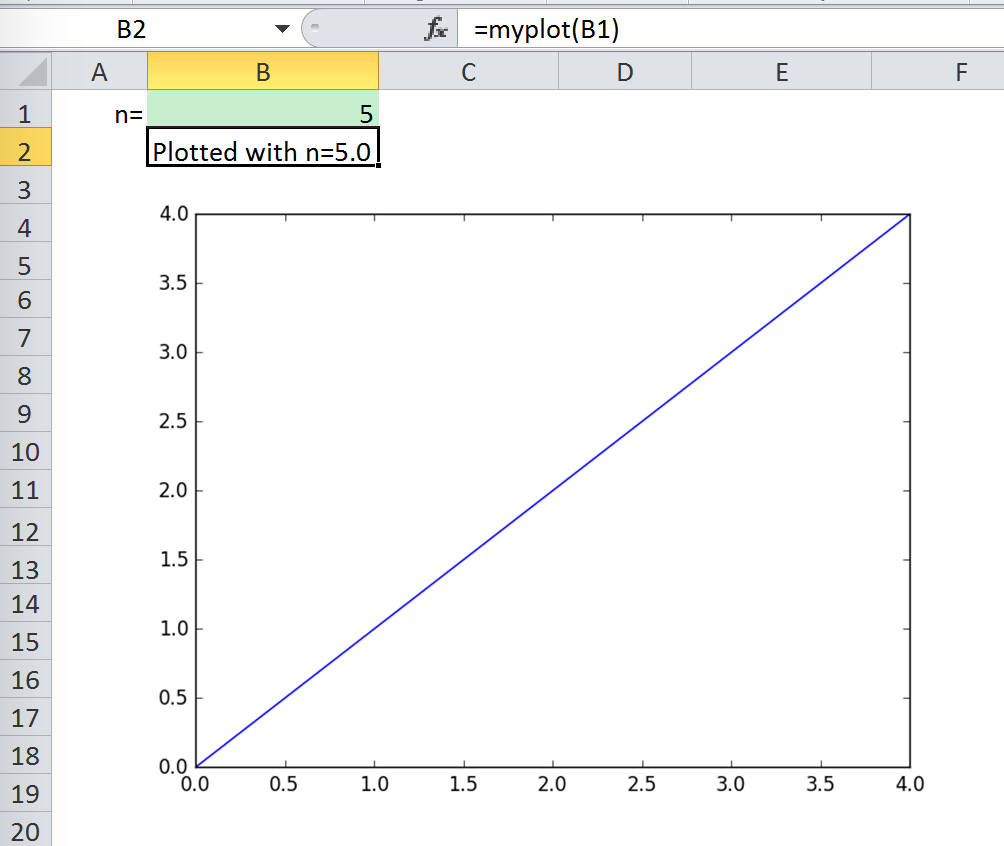Select column B header

pyautogui.click(x=263, y=72)
